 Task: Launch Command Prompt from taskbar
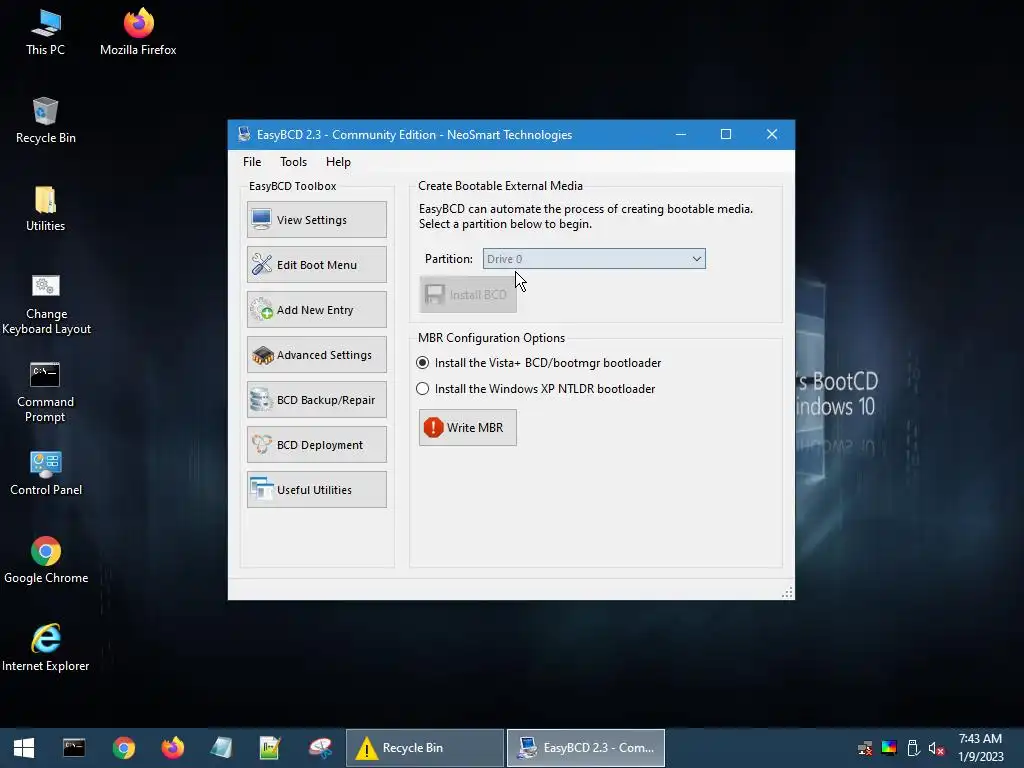[74, 748]
